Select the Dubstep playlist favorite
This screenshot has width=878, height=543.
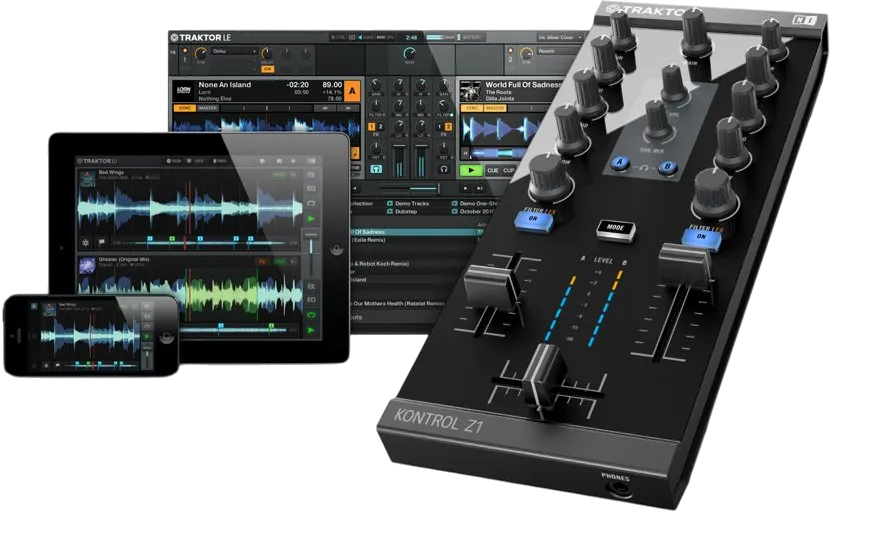click(401, 212)
